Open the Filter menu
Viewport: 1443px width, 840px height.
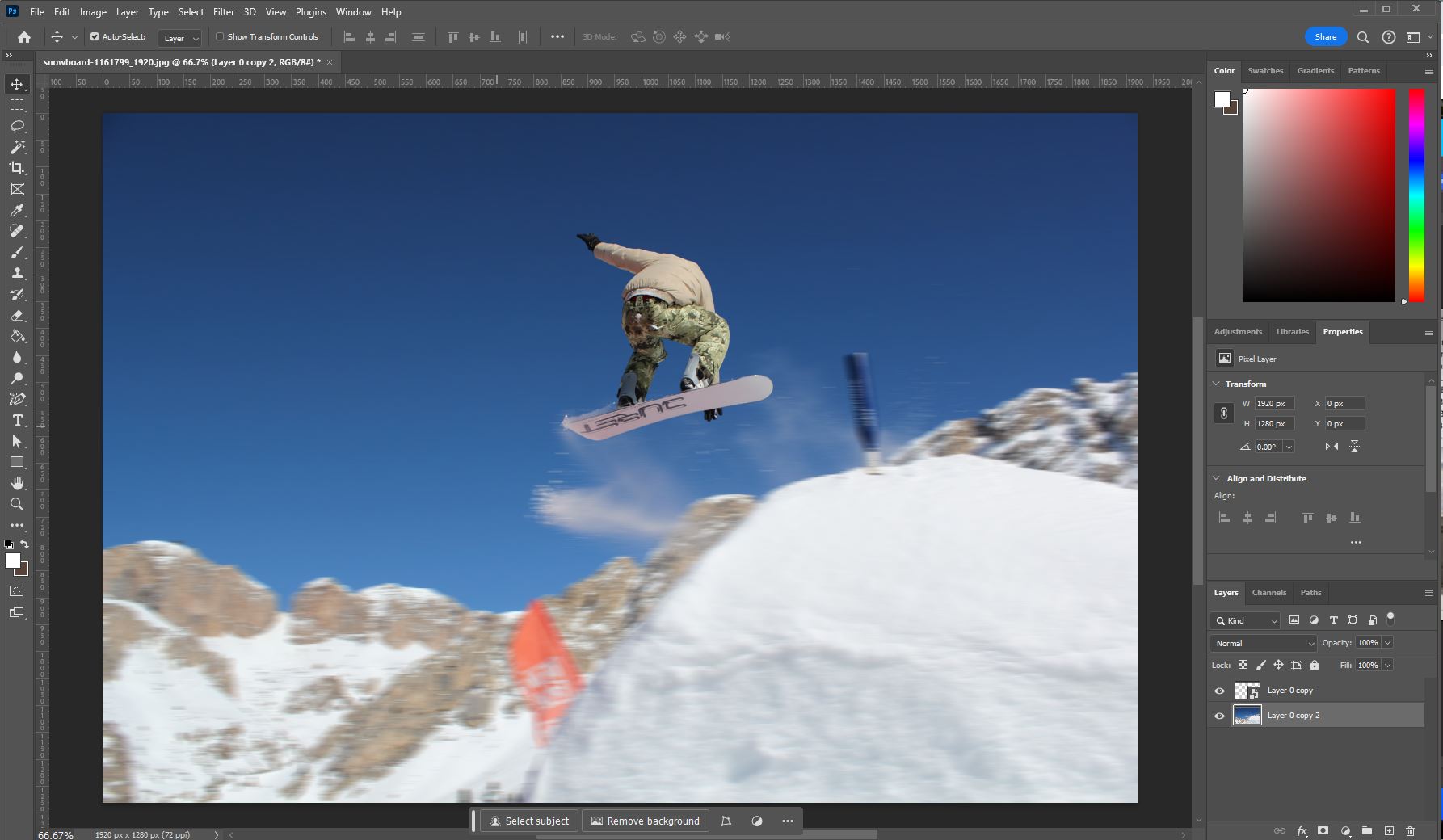(224, 12)
